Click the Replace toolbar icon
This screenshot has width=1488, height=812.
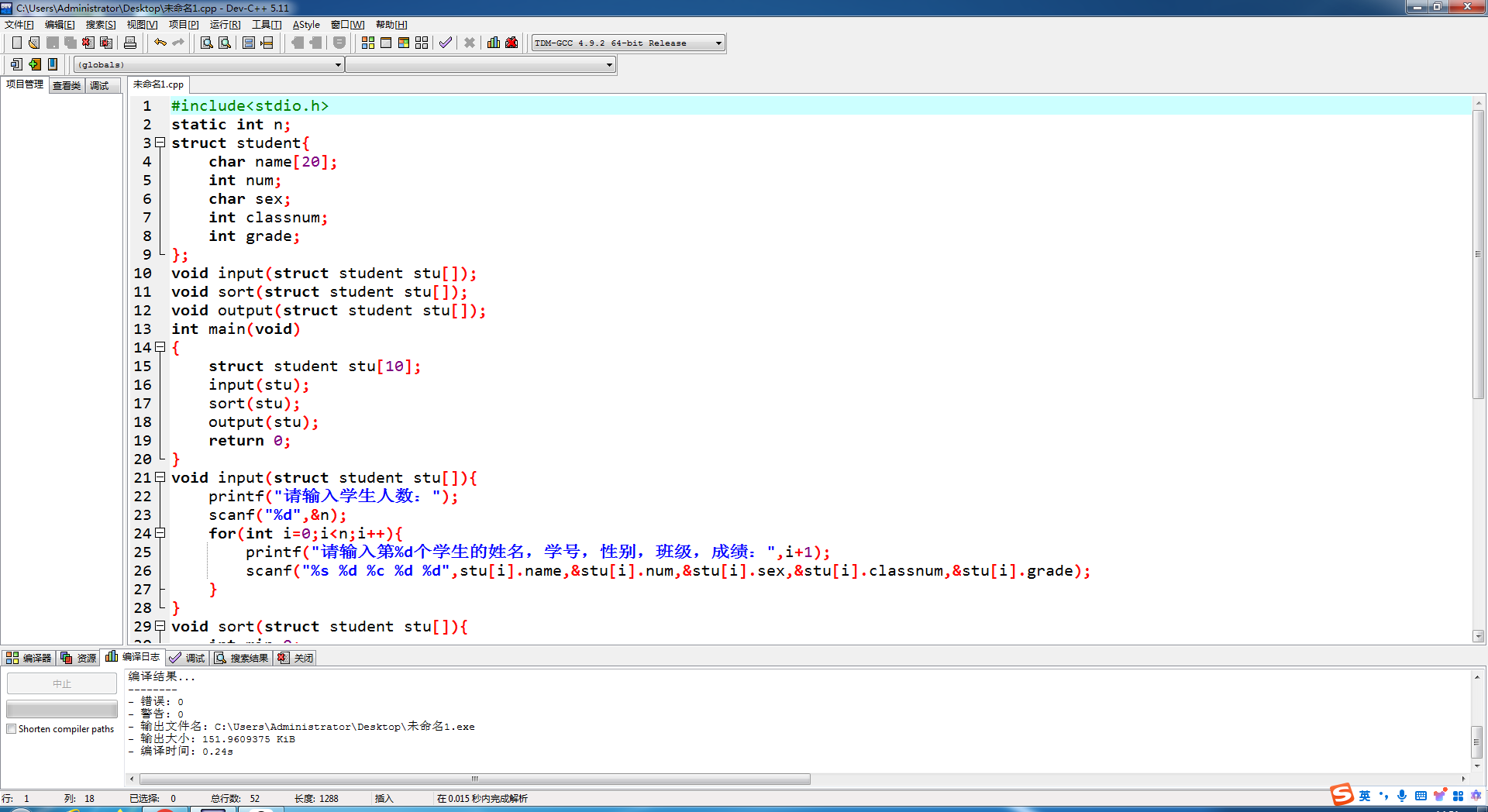[x=225, y=43]
